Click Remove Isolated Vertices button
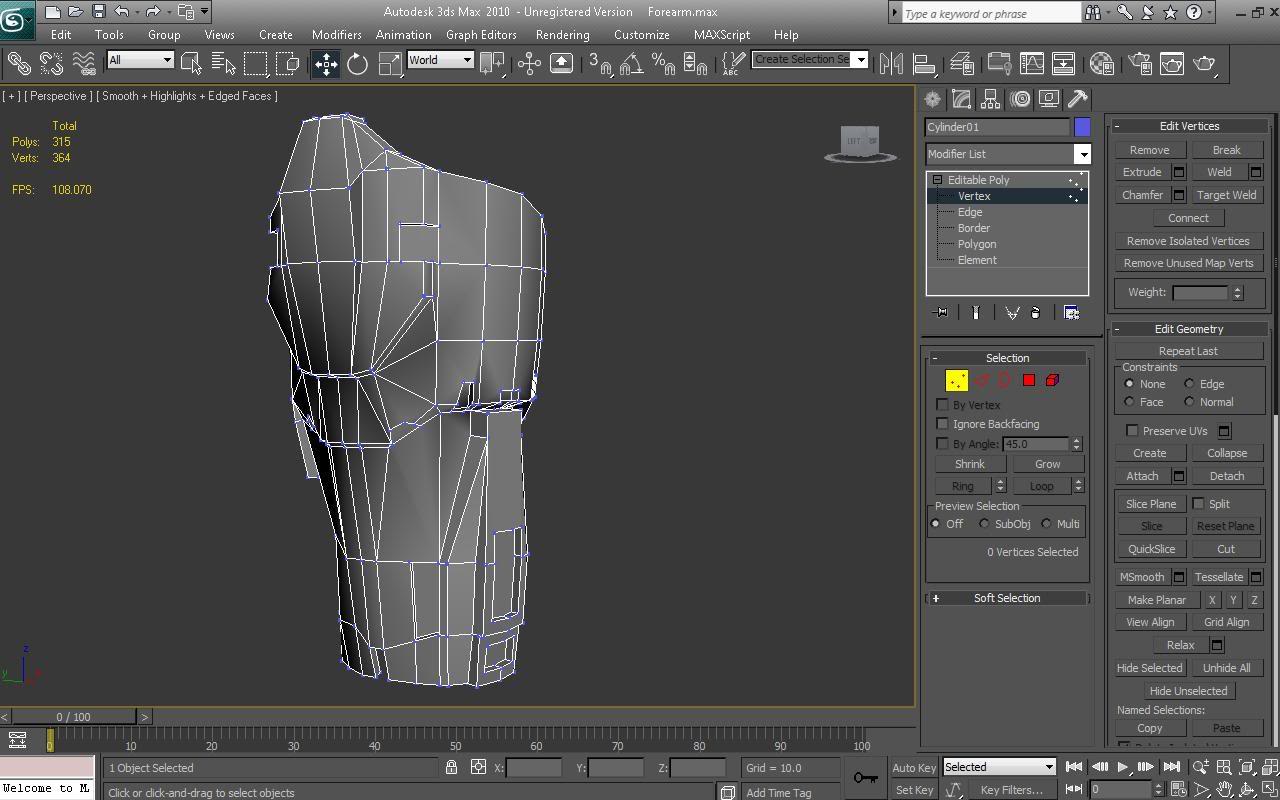This screenshot has width=1280, height=800. click(1188, 241)
